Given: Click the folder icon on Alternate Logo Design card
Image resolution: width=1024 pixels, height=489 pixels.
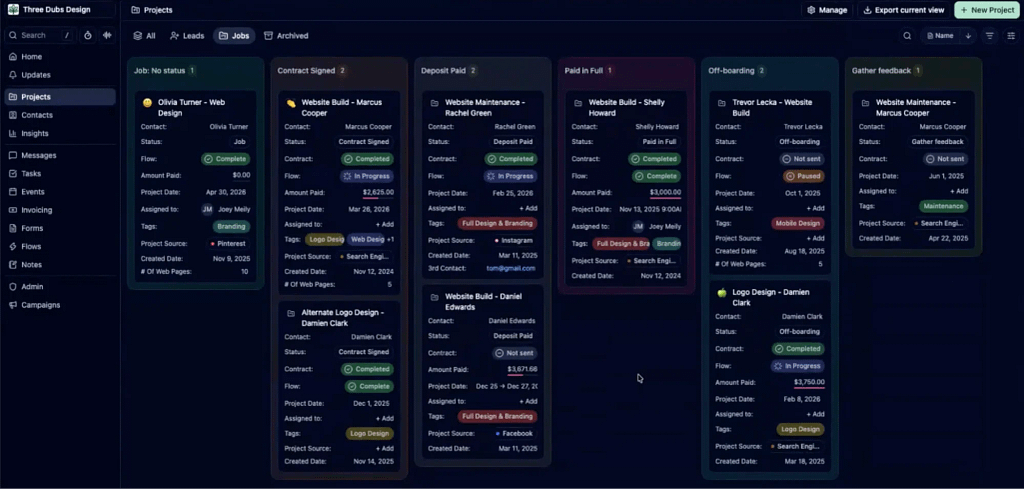Looking at the screenshot, I should [291, 313].
